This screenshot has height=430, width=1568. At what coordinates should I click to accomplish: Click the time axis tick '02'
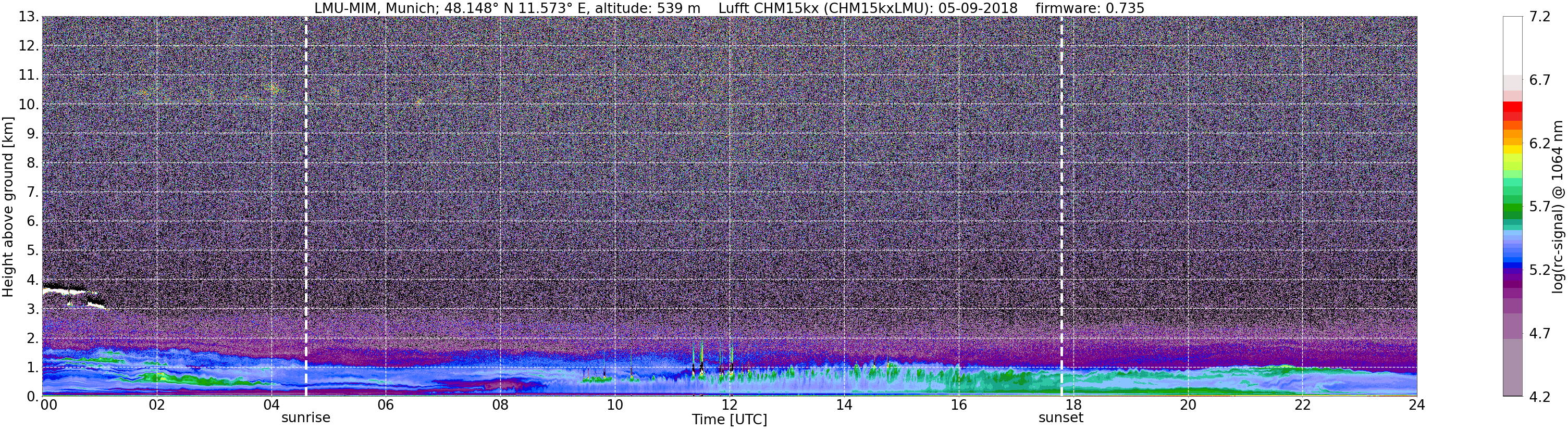pyautogui.click(x=157, y=405)
